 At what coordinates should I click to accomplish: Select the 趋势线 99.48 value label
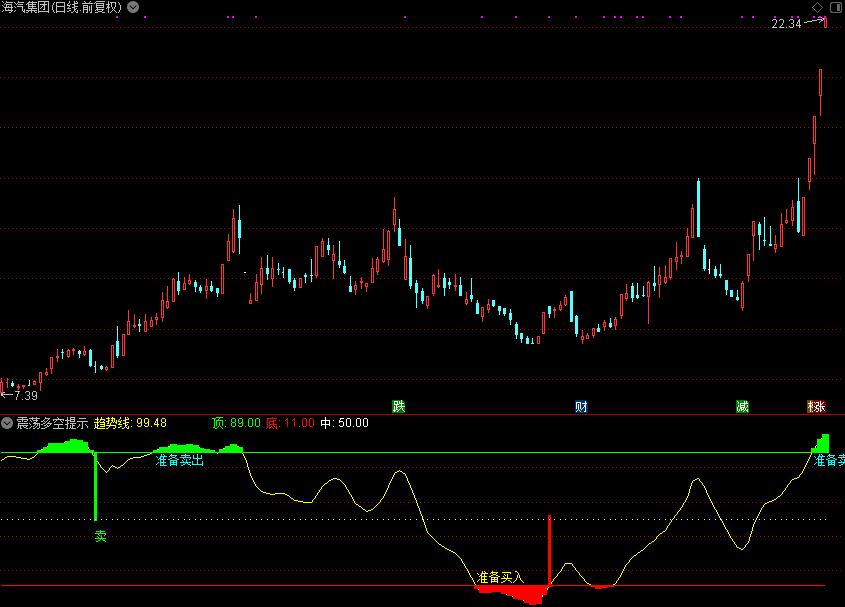[130, 423]
